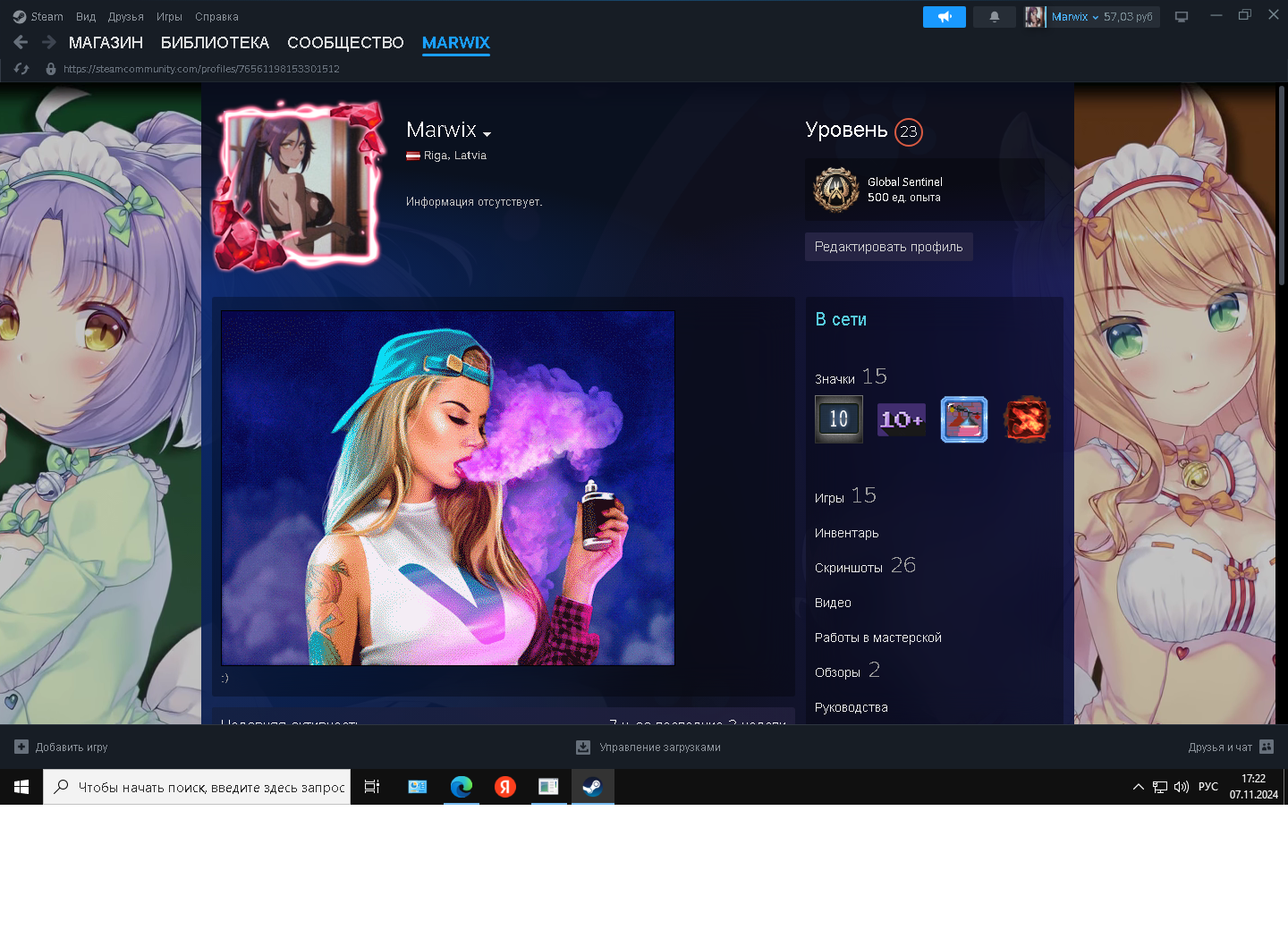Open the Marwix account dropdown in header
This screenshot has height=946, width=1288.
1075,17
